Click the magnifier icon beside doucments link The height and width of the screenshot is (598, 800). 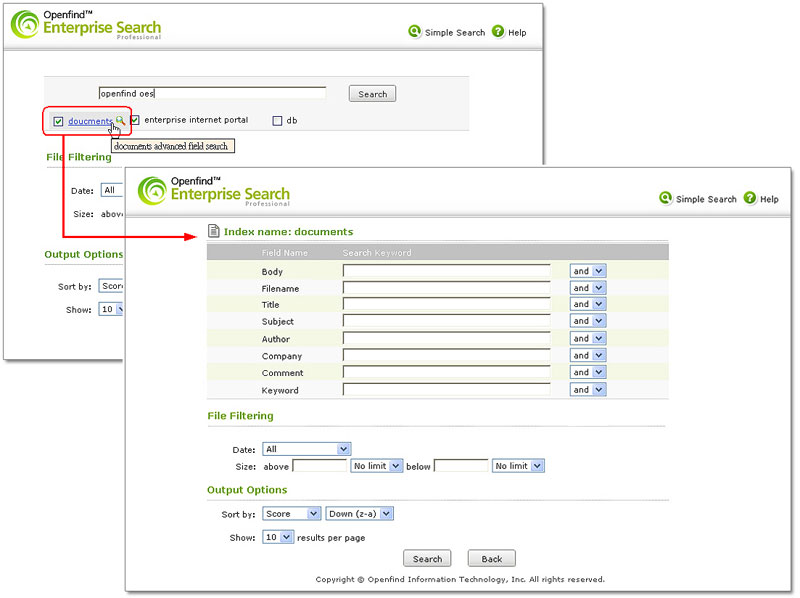[120, 121]
